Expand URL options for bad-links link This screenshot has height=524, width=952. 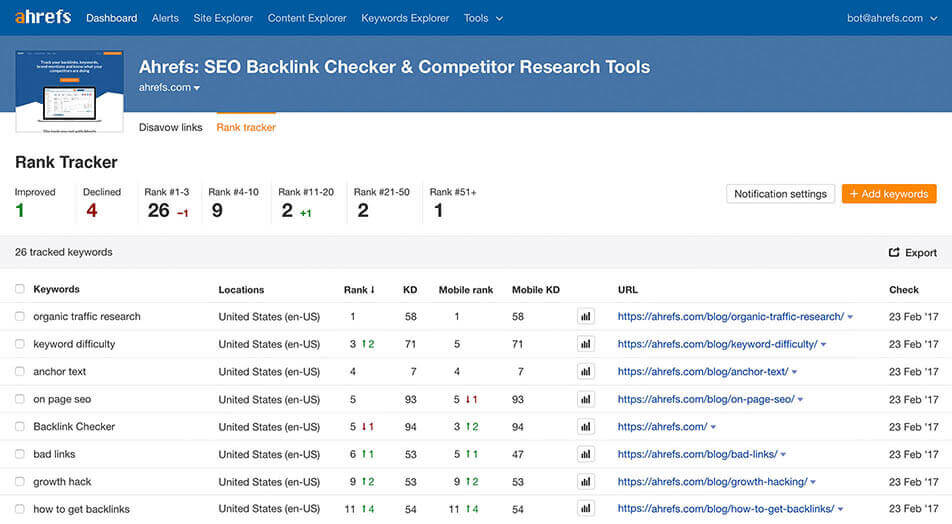click(783, 454)
